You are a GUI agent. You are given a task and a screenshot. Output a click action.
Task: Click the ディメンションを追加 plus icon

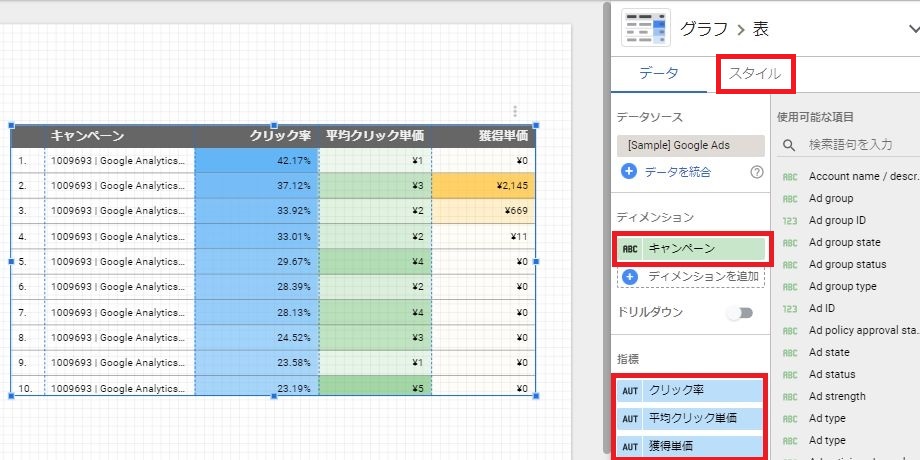coord(630,277)
